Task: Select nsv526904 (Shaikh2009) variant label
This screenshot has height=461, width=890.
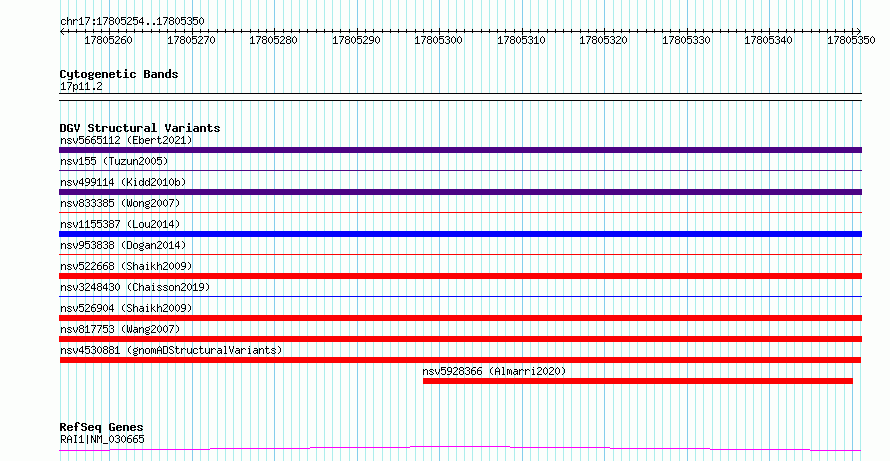Action: pos(126,308)
